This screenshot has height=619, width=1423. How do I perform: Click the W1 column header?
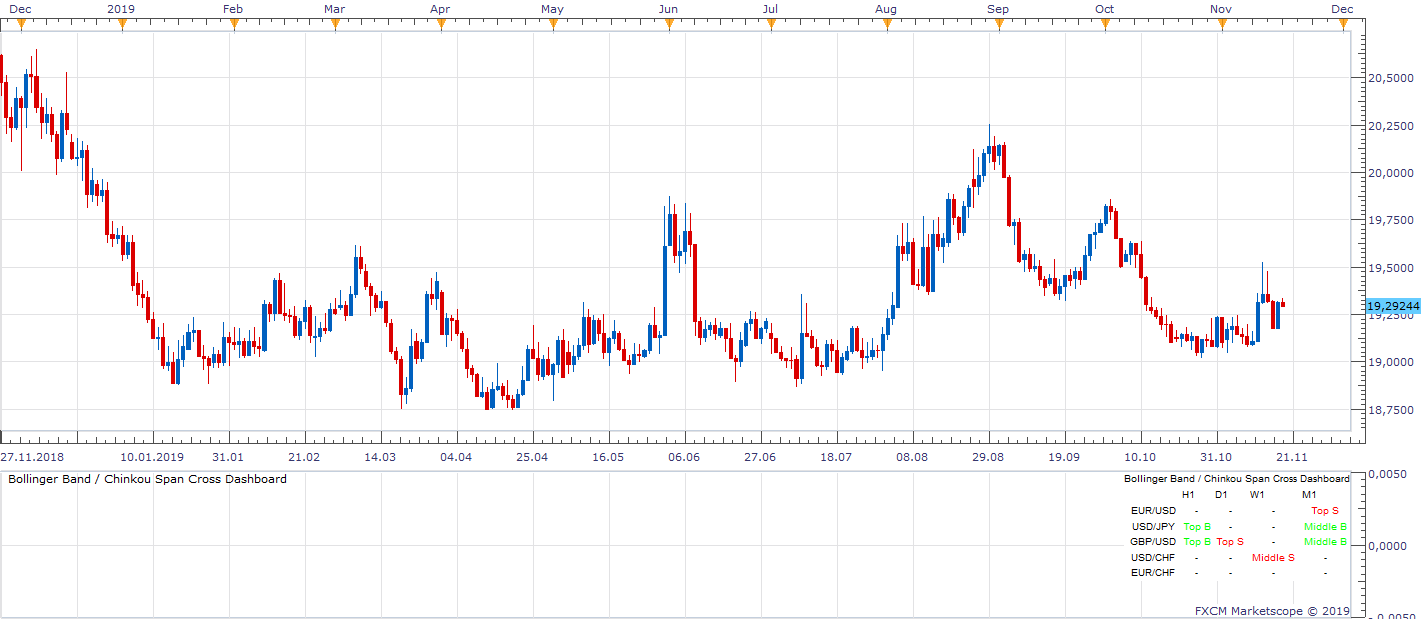click(1257, 494)
